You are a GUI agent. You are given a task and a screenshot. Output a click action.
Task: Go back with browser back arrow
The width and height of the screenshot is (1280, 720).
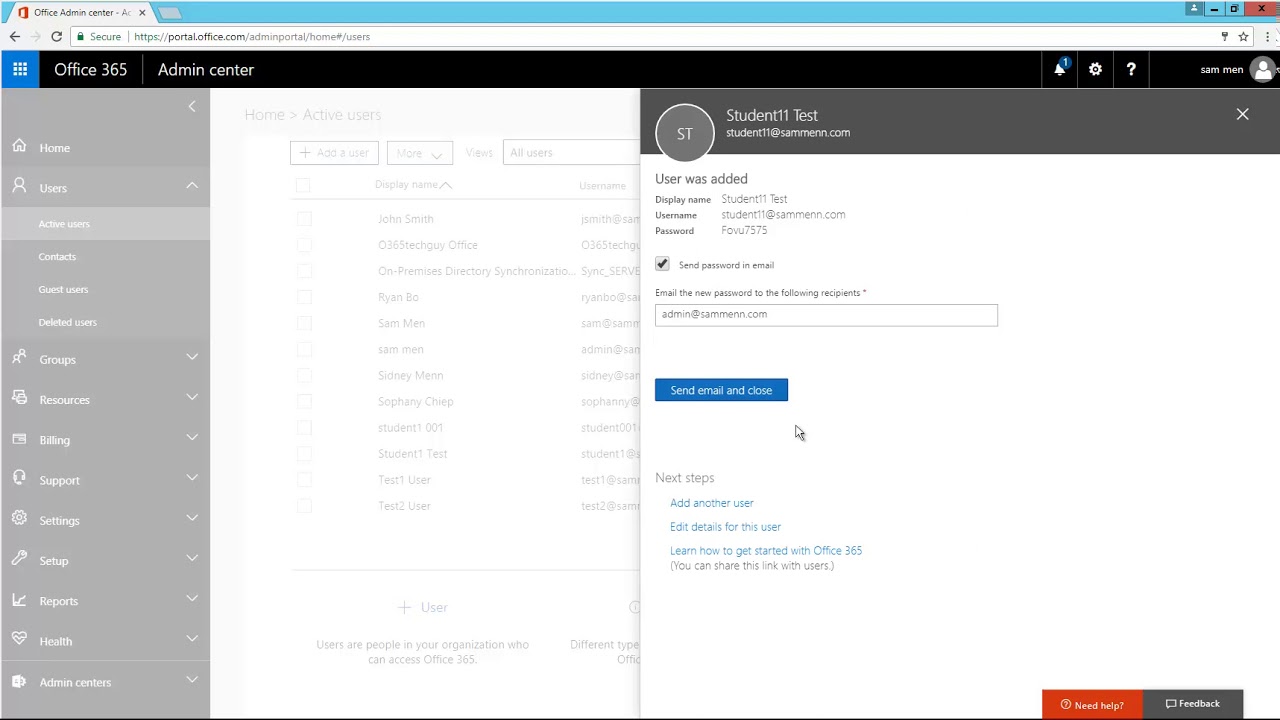[14, 36]
